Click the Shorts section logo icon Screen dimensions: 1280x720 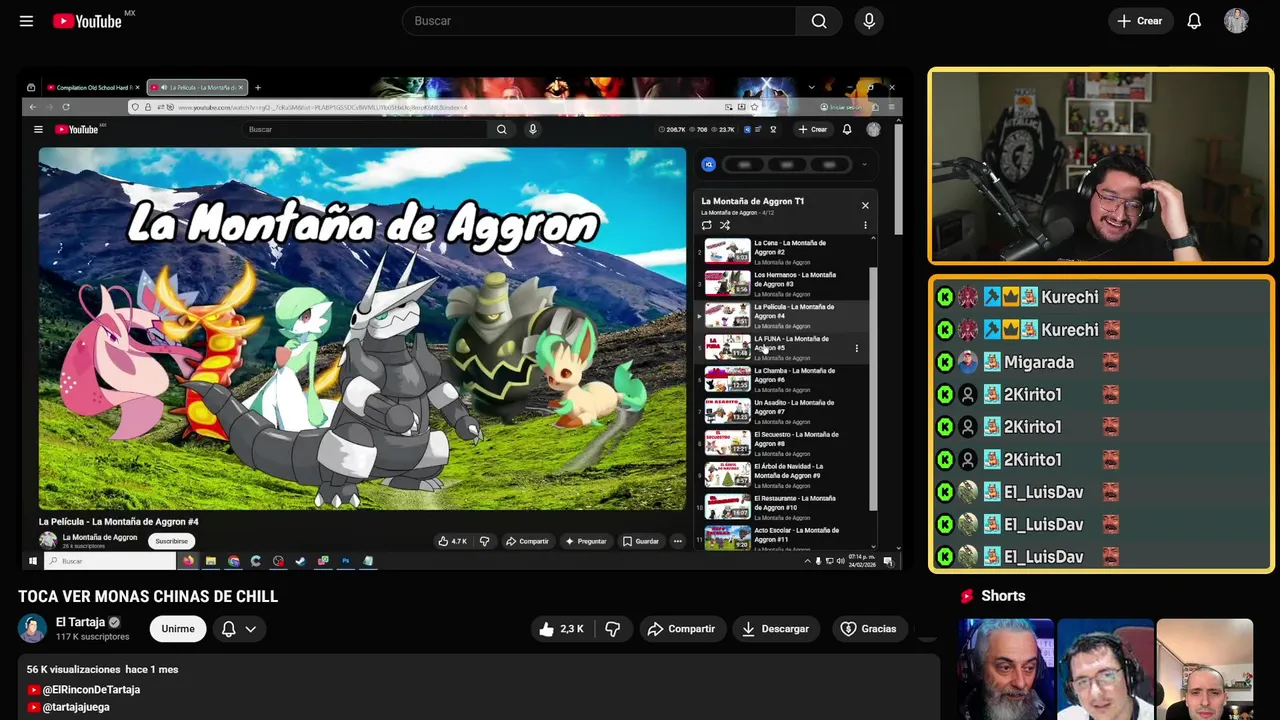pyautogui.click(x=967, y=596)
